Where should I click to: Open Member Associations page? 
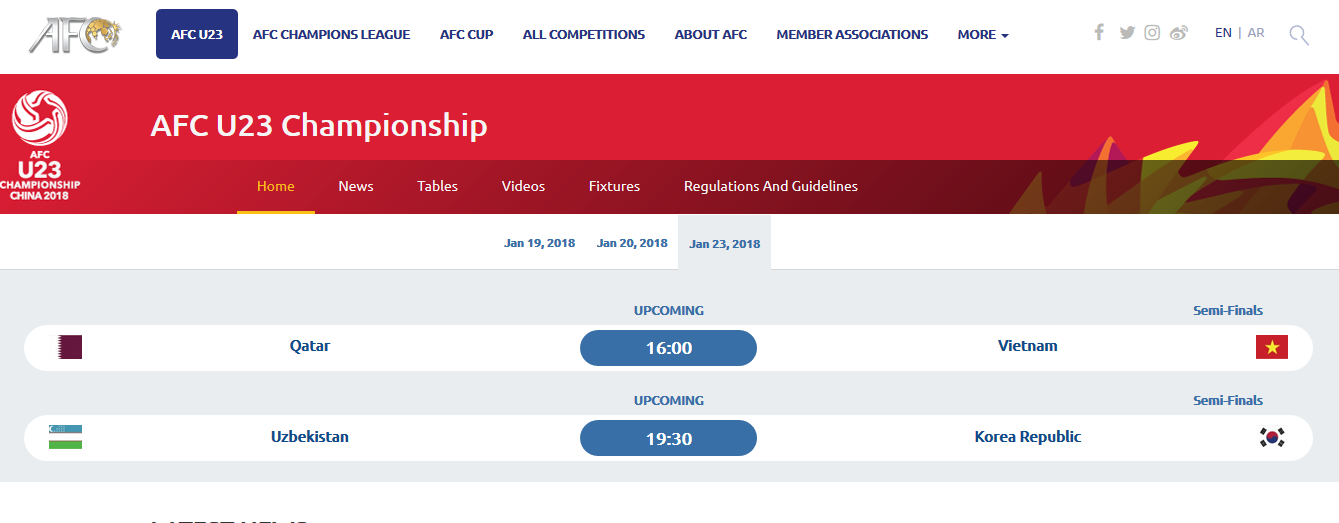point(852,34)
